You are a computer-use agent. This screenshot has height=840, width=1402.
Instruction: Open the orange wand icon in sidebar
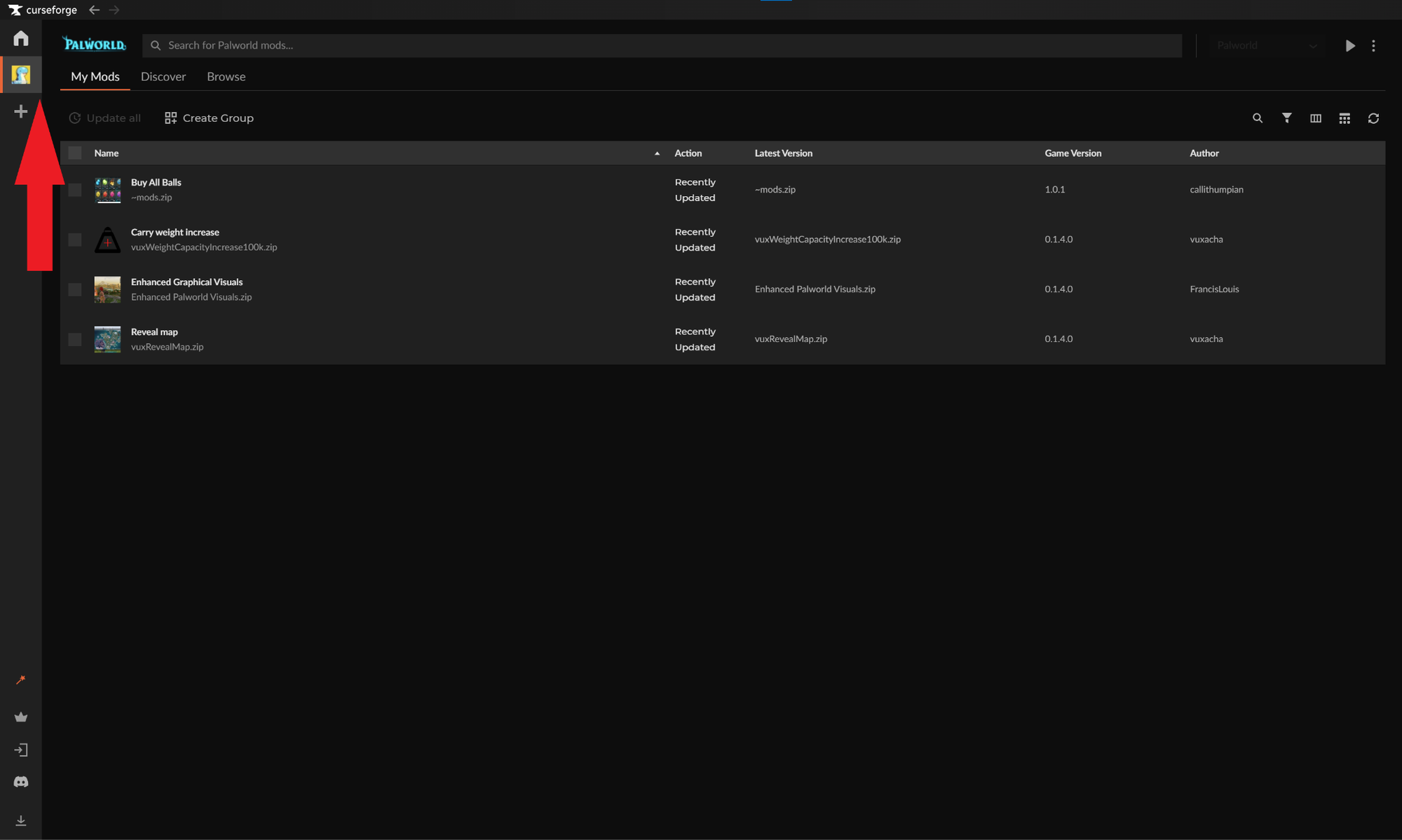[x=21, y=680]
